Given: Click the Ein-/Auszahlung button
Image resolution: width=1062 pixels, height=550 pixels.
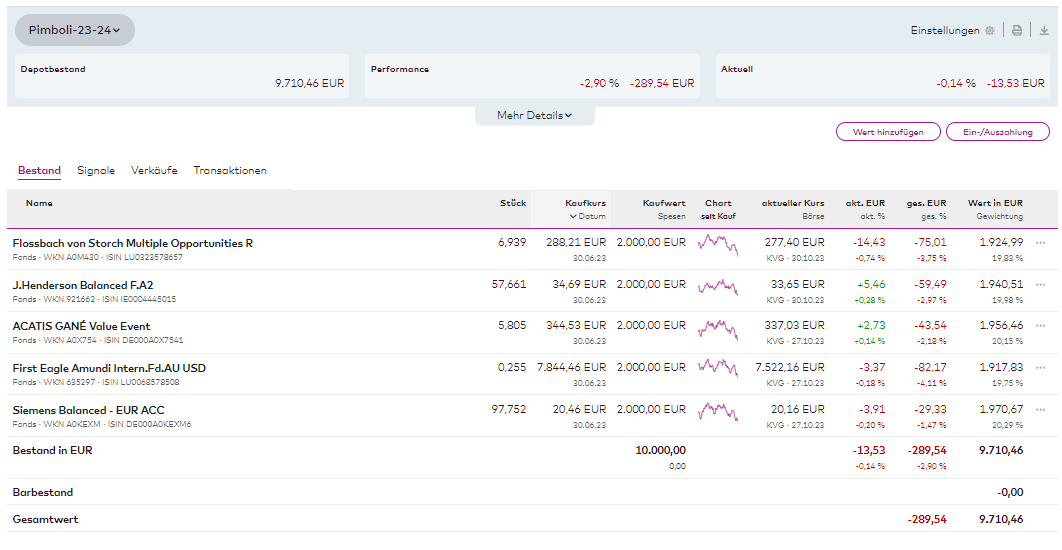Looking at the screenshot, I should (997, 132).
